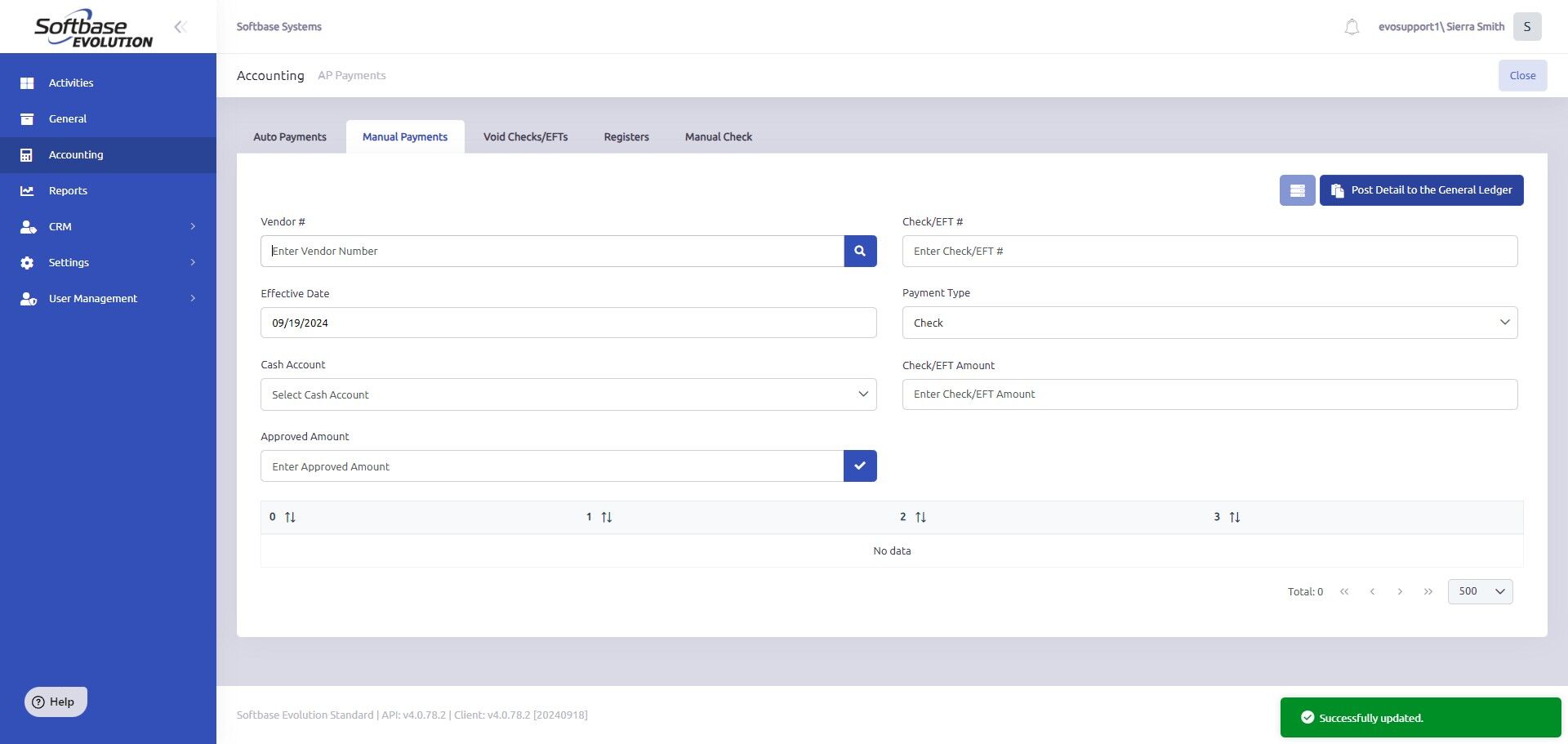Go to the next page of results
This screenshot has width=1568, height=744.
pos(1400,592)
